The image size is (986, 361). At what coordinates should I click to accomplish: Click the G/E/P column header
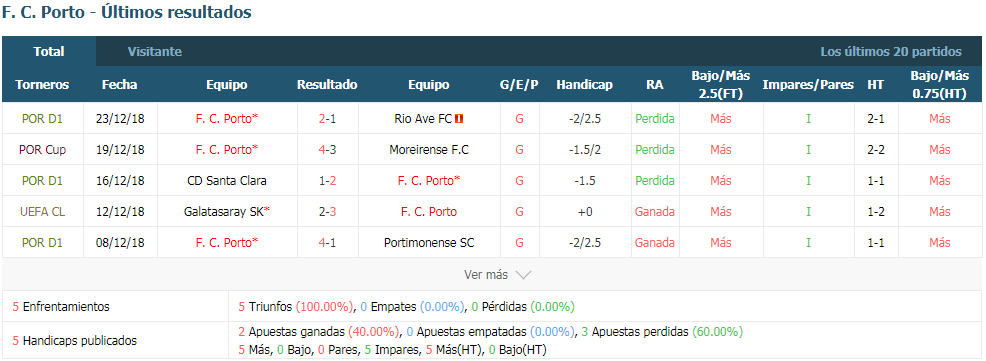(x=519, y=84)
